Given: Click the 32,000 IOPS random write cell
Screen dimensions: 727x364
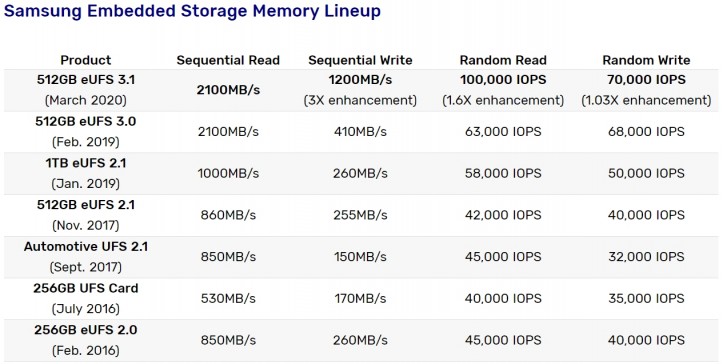Looking at the screenshot, I should point(646,257).
